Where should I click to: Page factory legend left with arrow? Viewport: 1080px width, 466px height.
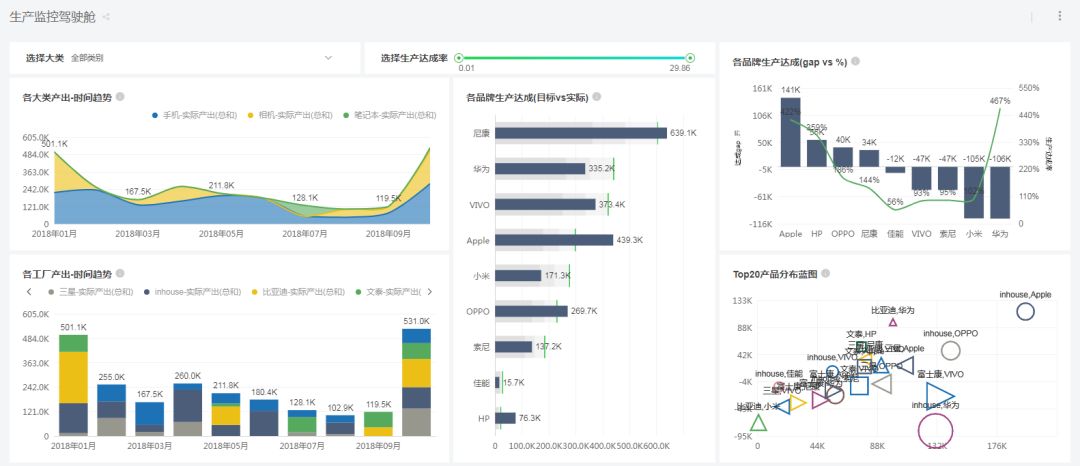pyautogui.click(x=29, y=292)
